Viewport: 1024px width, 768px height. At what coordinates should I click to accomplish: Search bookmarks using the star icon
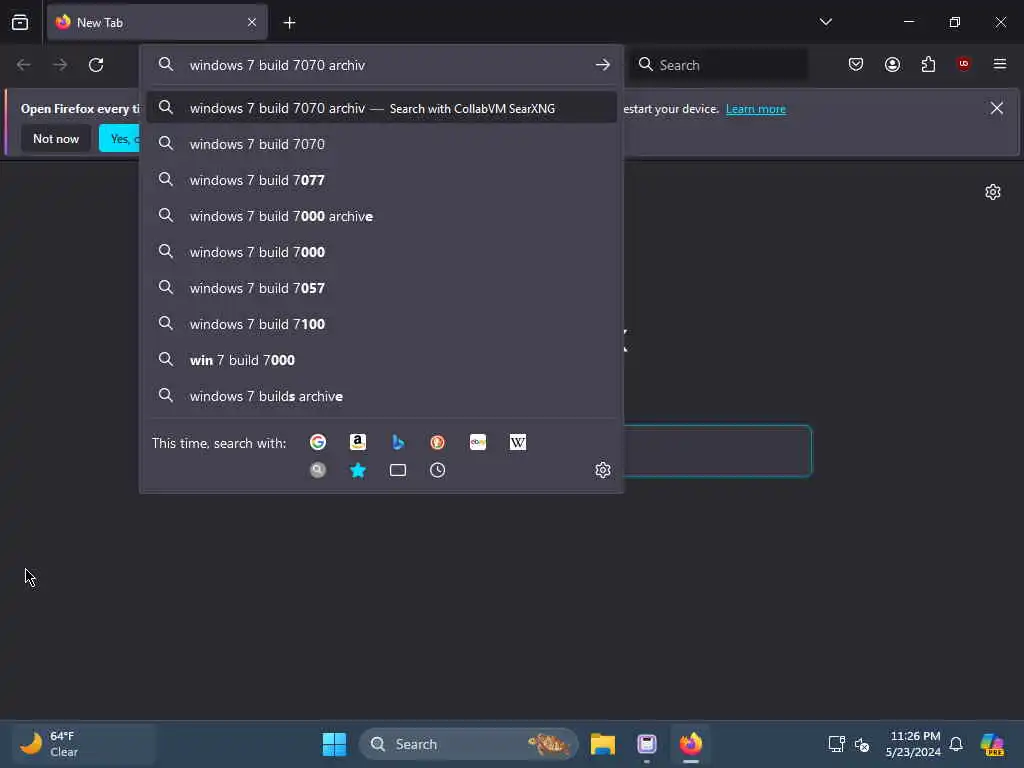(358, 470)
